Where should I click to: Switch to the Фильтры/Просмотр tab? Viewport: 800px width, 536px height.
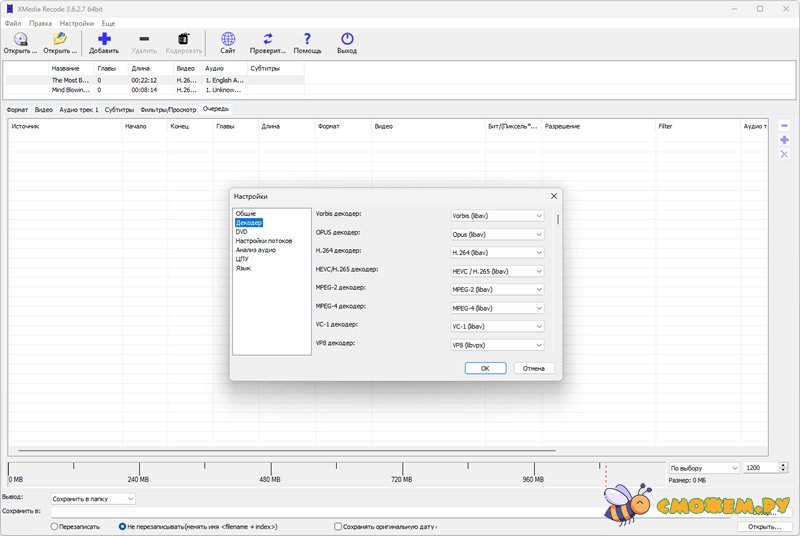coord(168,109)
